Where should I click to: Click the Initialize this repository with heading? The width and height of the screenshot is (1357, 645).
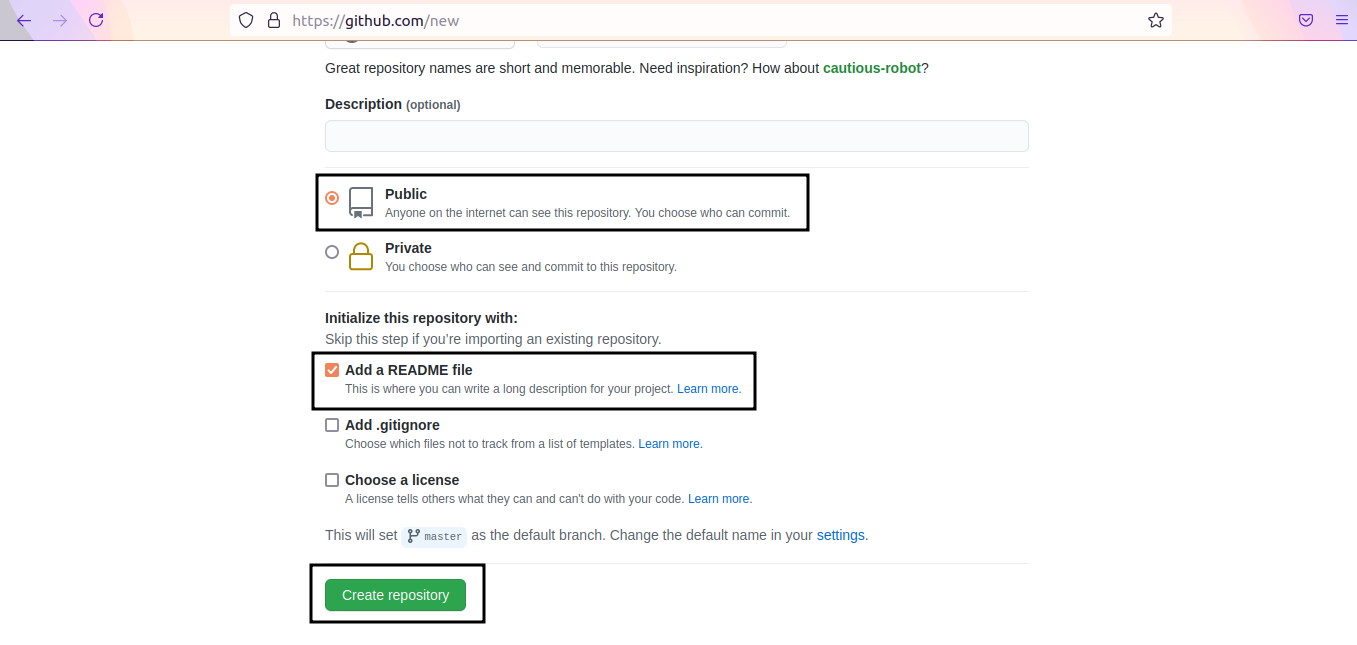tap(421, 318)
